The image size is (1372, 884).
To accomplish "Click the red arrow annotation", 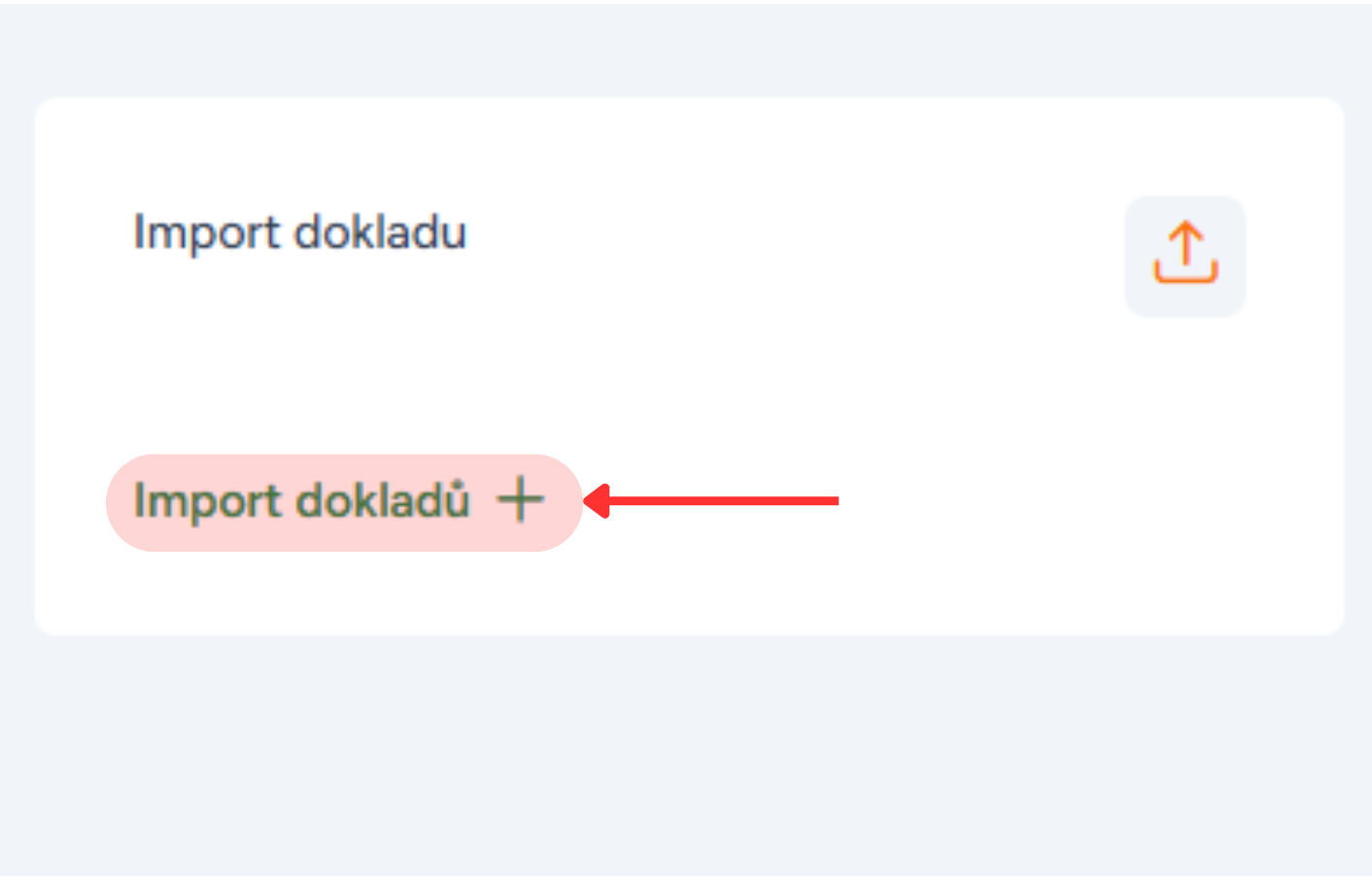I will (x=711, y=501).
